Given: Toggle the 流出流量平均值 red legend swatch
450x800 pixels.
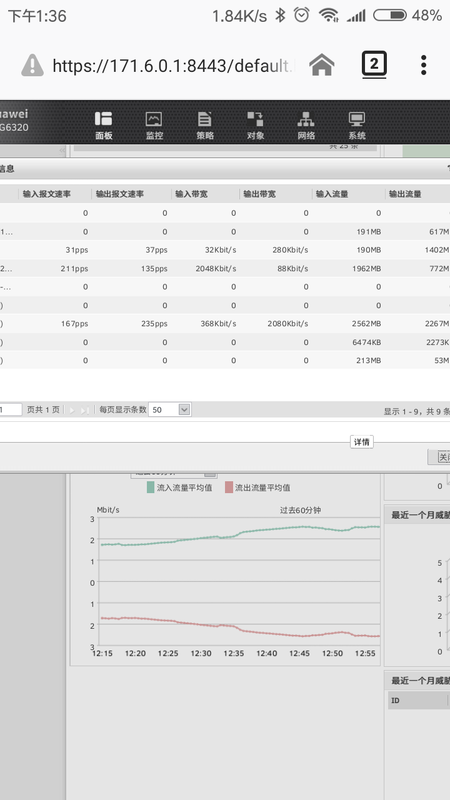Looking at the screenshot, I should point(229,488).
